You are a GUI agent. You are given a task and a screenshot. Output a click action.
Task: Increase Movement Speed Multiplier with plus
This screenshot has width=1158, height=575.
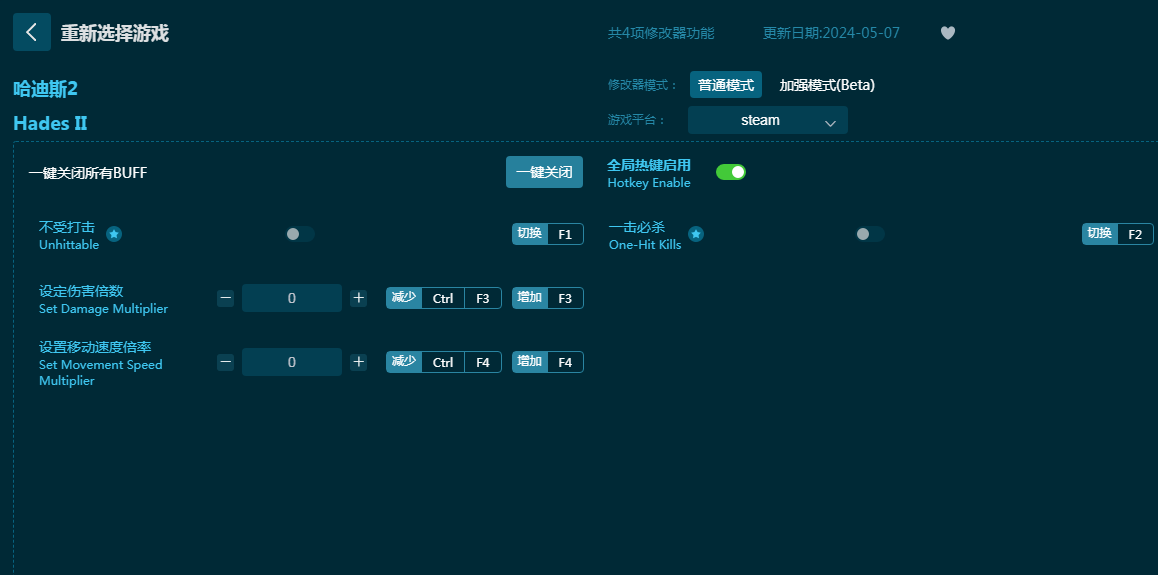358,362
